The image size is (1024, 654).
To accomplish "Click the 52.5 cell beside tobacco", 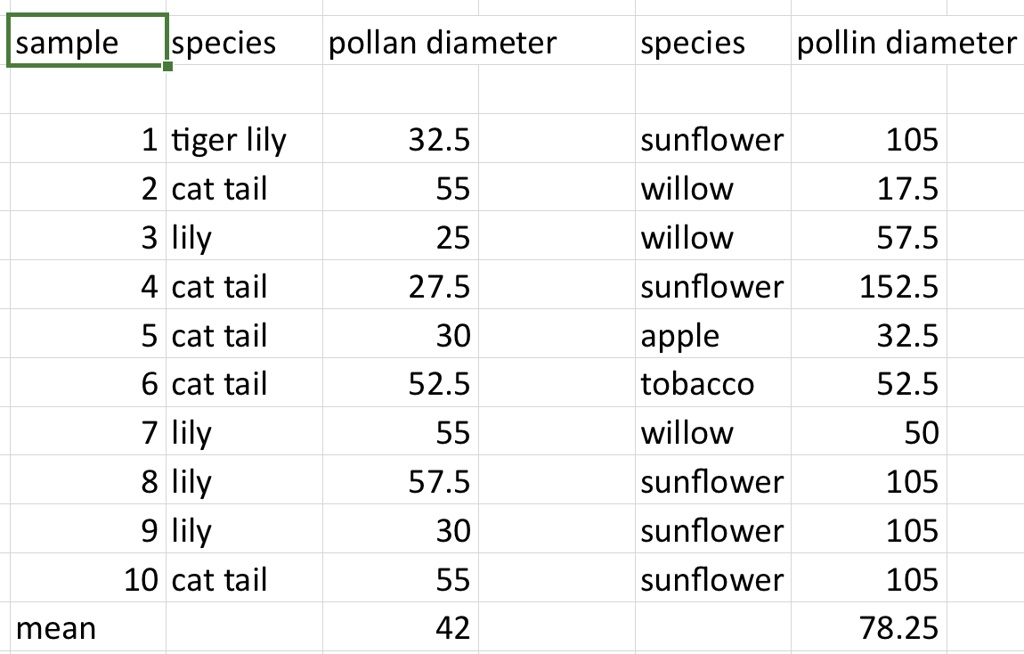I will tap(869, 383).
